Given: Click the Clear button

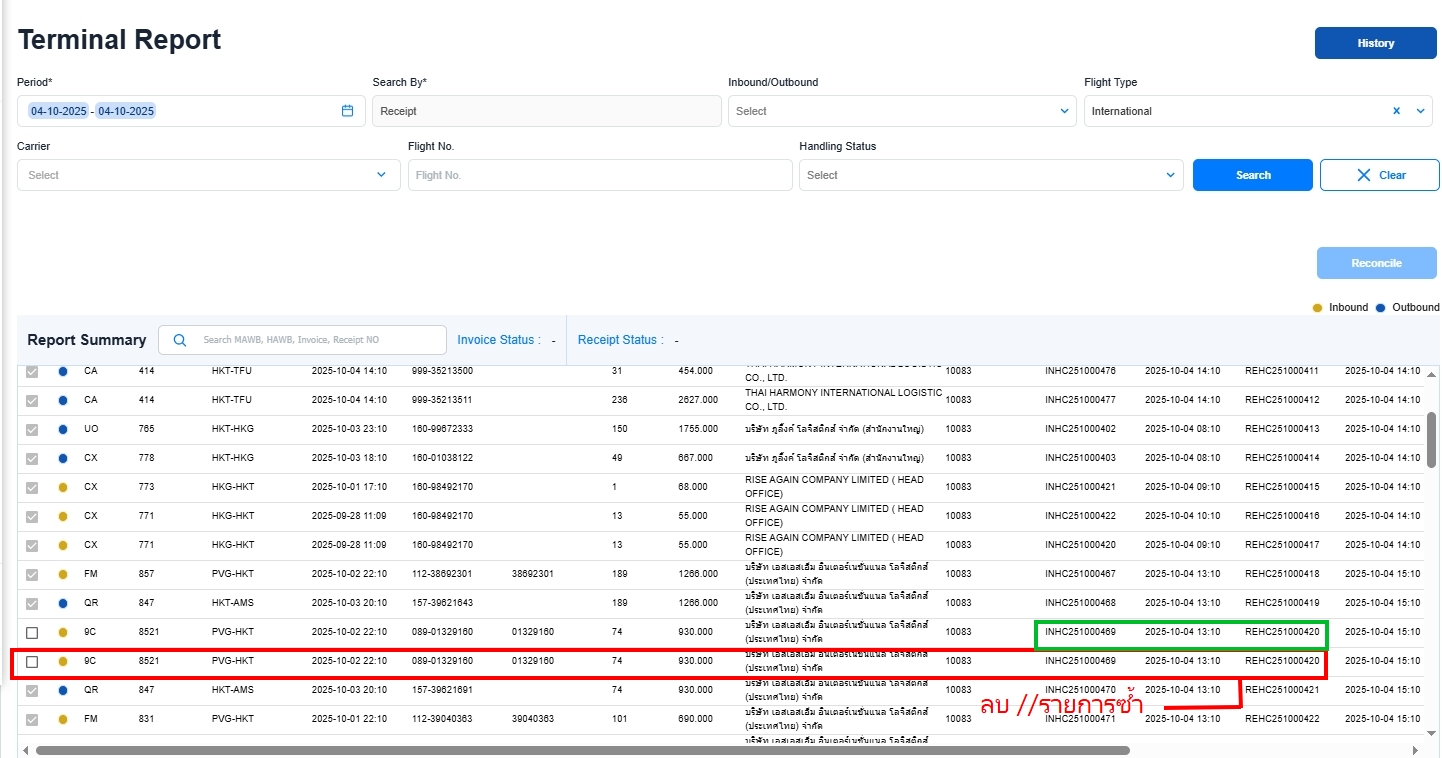Looking at the screenshot, I should (1379, 175).
